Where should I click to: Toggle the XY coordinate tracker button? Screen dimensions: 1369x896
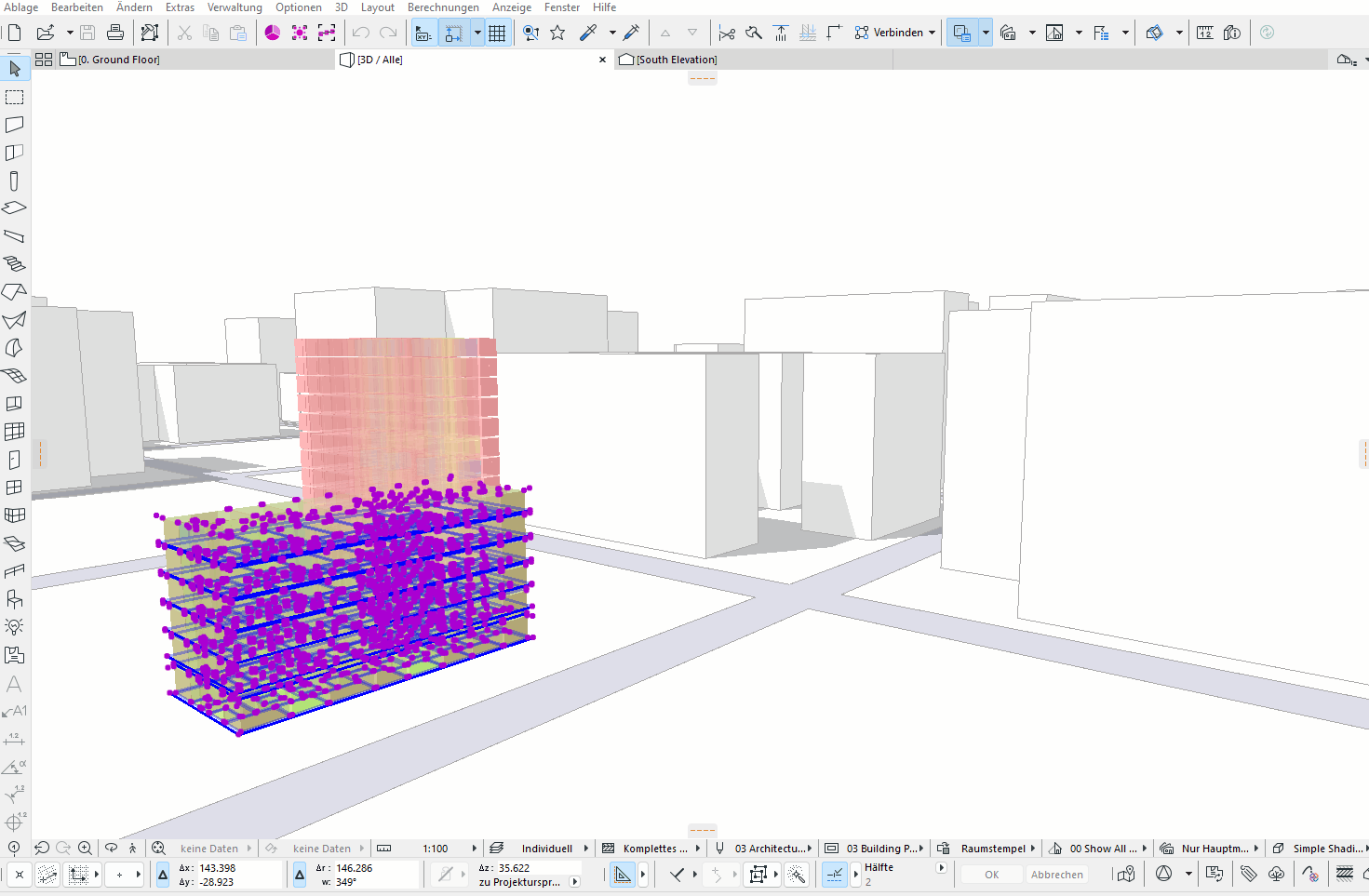tap(423, 33)
